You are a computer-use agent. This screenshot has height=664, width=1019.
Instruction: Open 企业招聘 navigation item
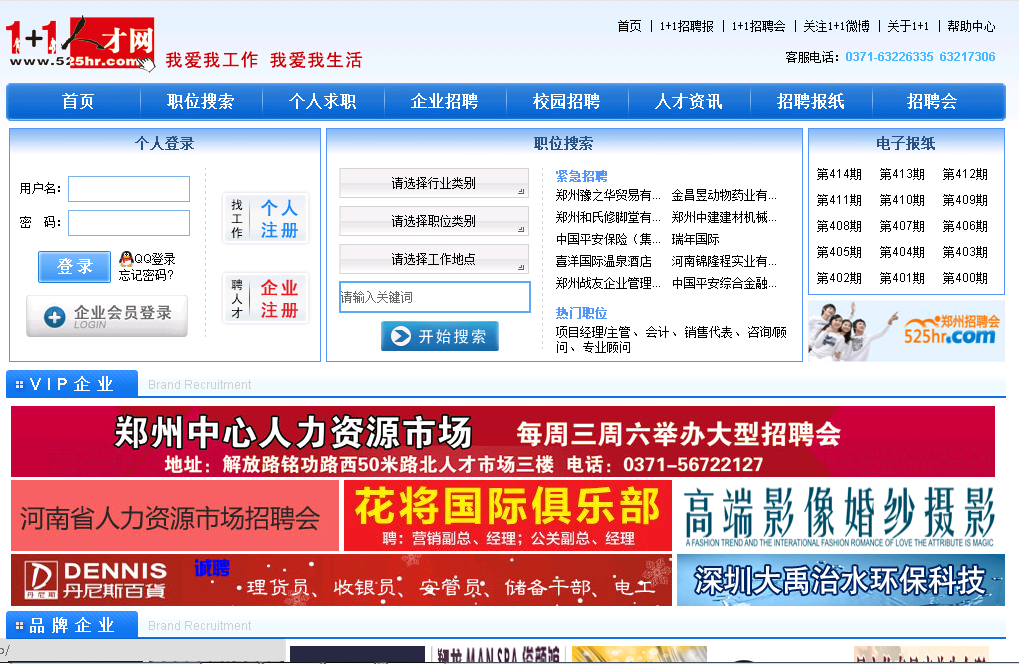click(445, 101)
